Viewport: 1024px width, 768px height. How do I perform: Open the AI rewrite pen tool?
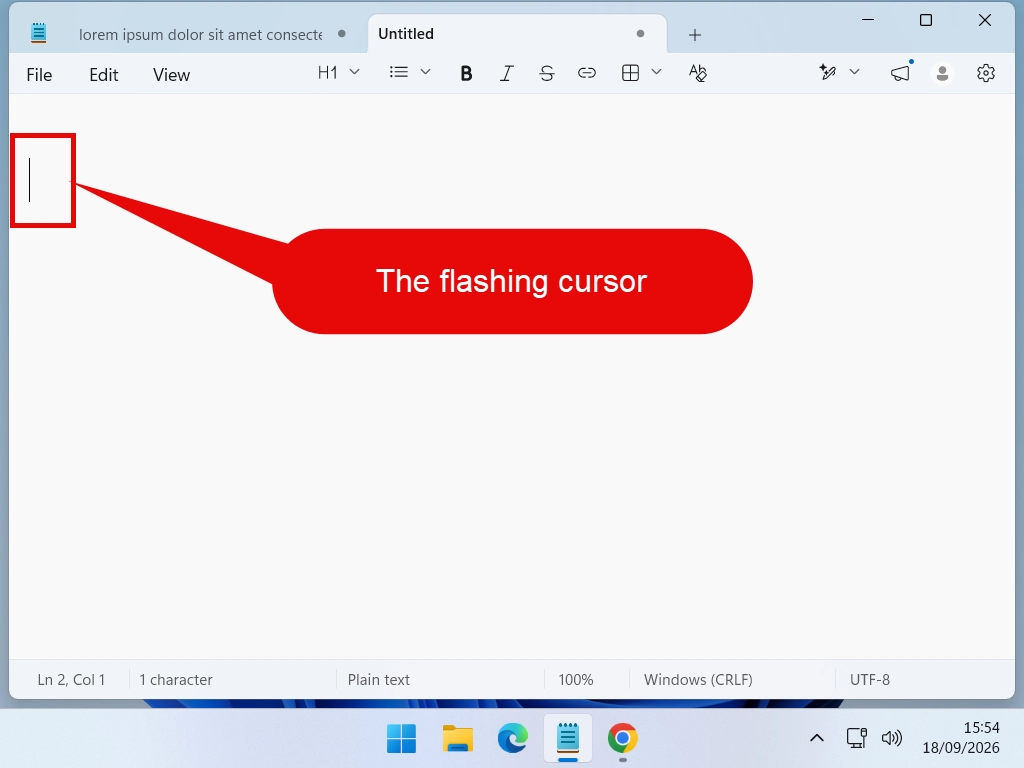(827, 72)
